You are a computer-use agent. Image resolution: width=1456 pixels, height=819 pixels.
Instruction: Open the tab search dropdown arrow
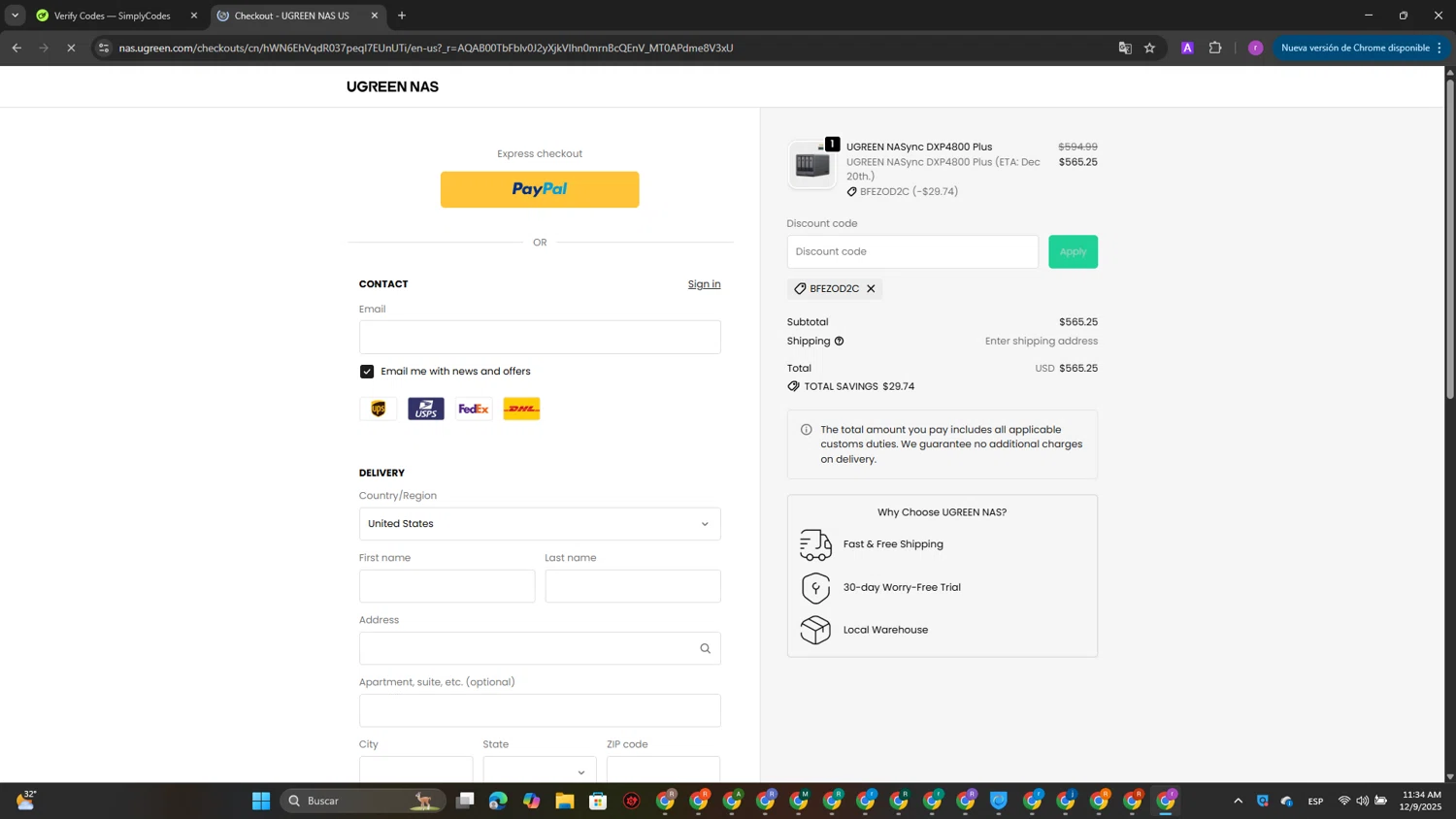pyautogui.click(x=15, y=16)
